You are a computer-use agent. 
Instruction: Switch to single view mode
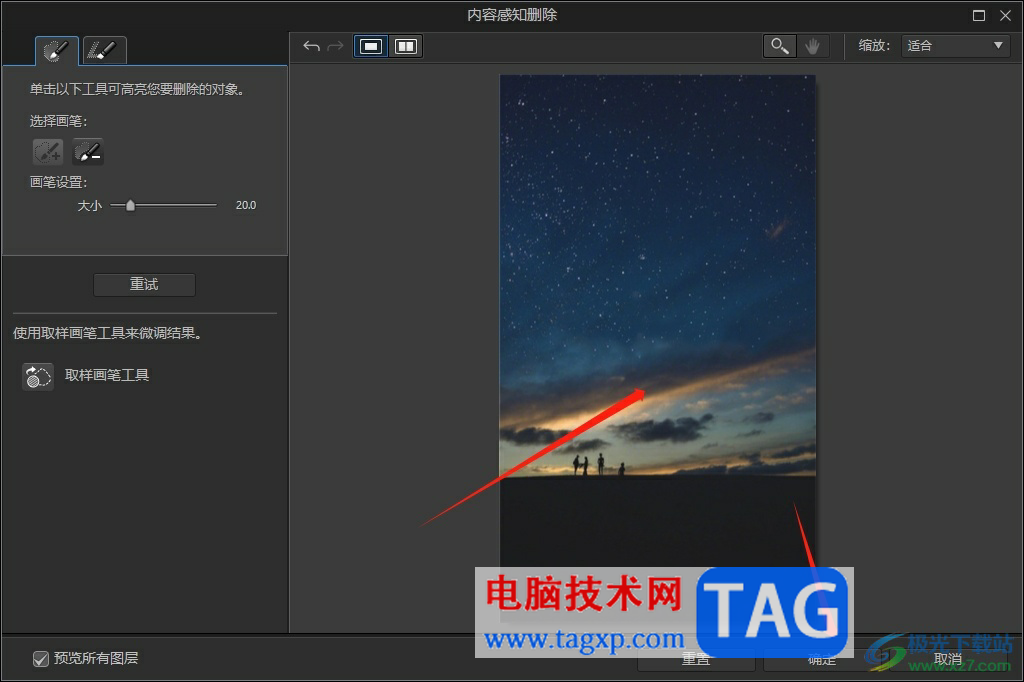click(371, 46)
